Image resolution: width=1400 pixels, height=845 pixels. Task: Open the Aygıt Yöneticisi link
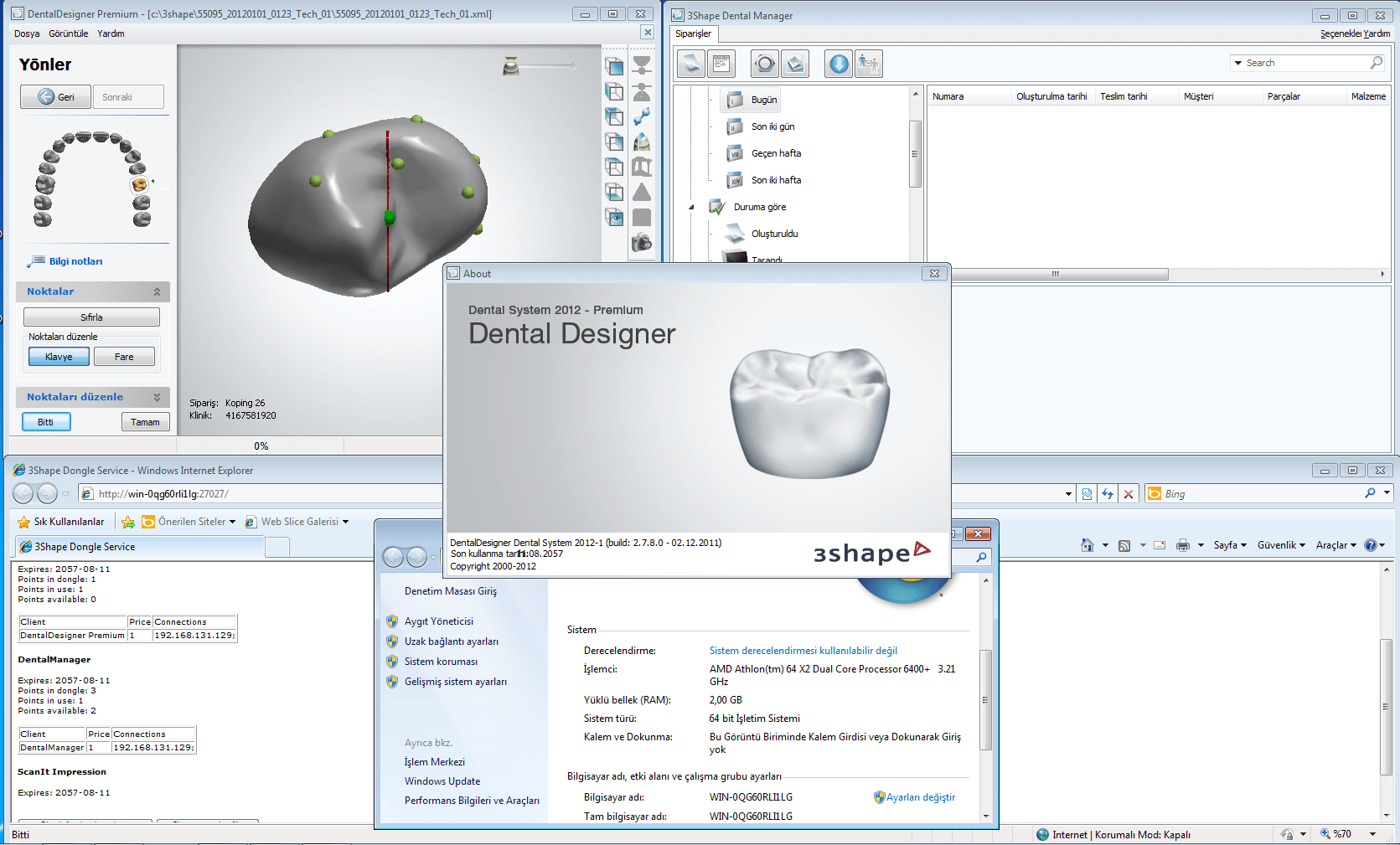point(439,621)
